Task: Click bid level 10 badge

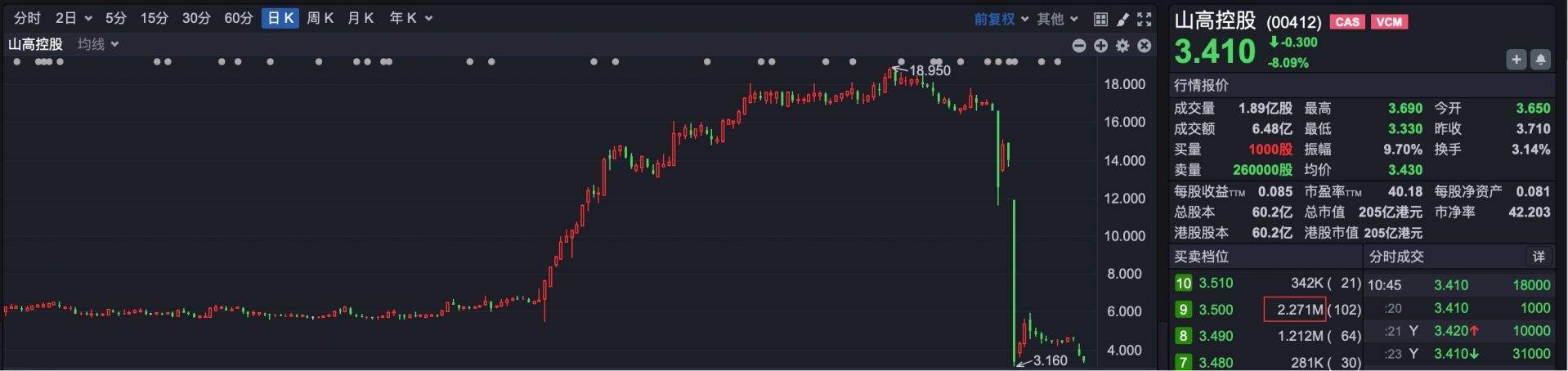Action: point(1183,284)
